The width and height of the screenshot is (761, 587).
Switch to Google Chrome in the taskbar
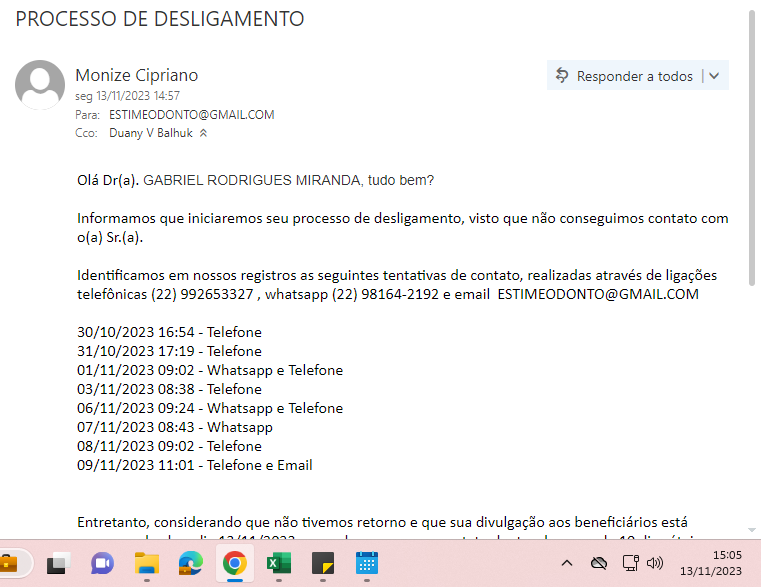click(234, 563)
